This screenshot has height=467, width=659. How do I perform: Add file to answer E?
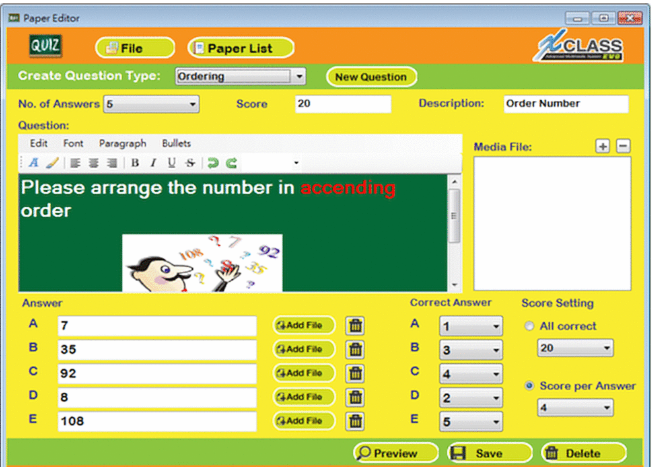tap(304, 421)
